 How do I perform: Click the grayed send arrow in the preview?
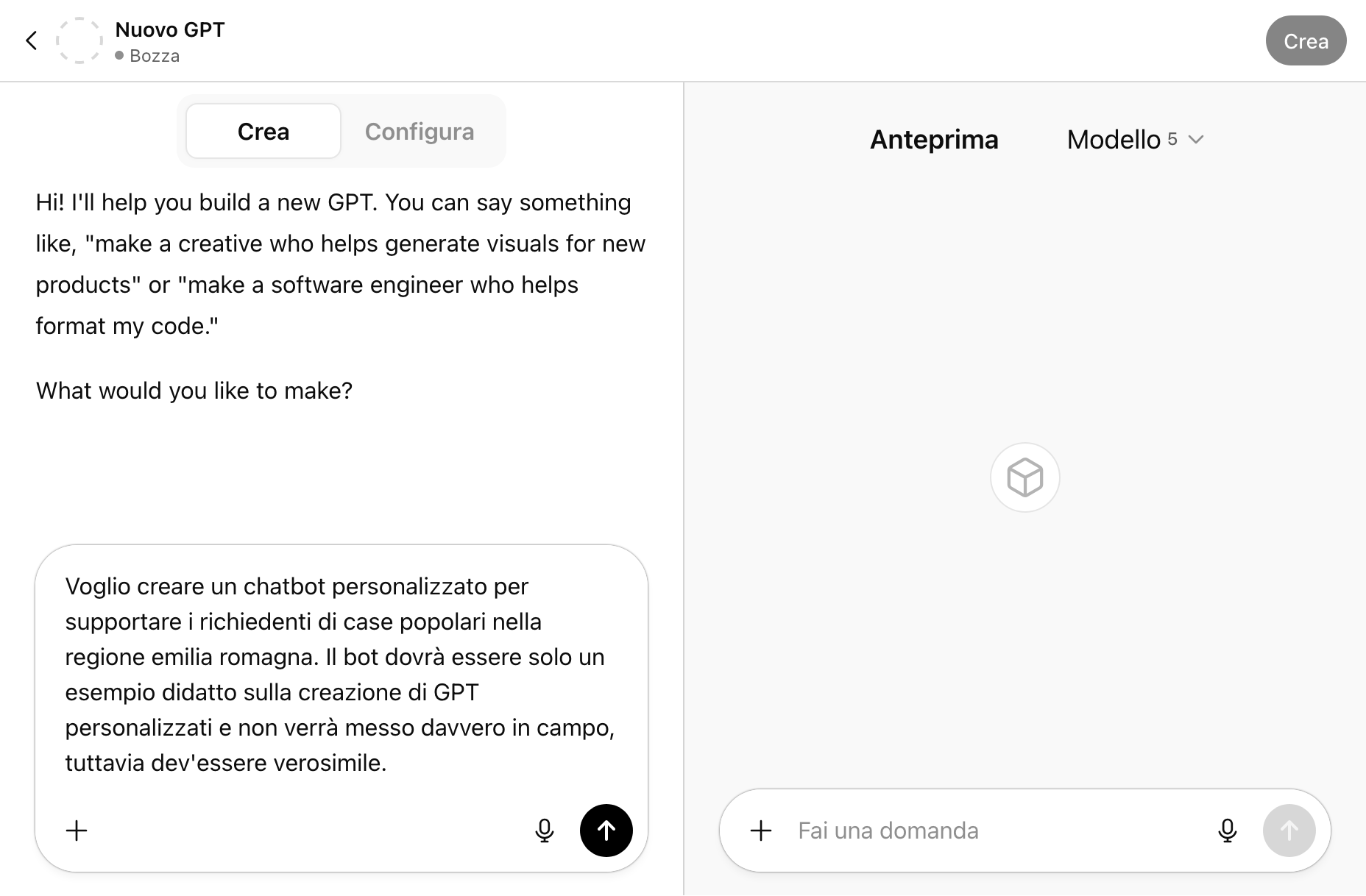[x=1289, y=831]
